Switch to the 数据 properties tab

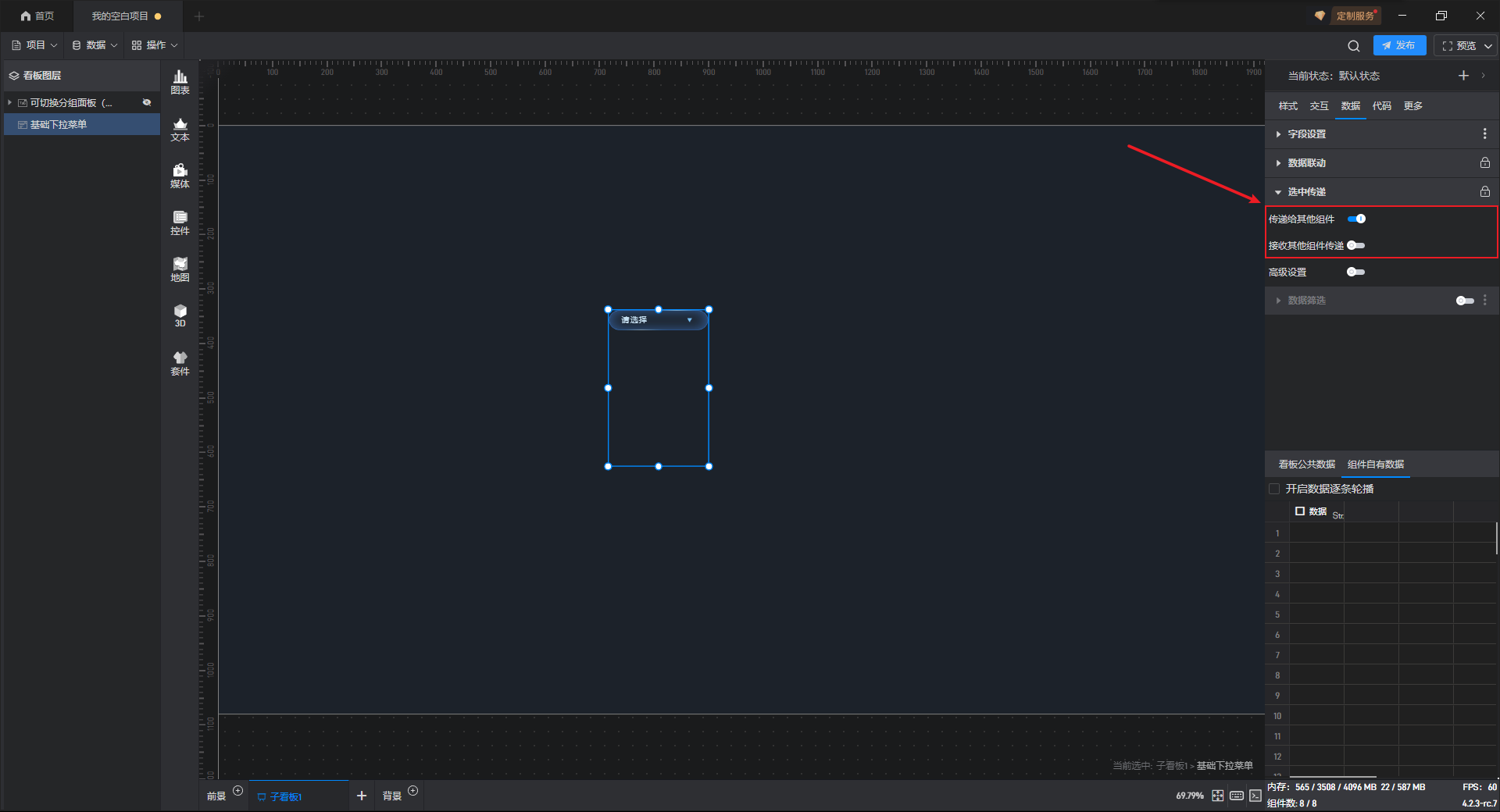[x=1351, y=106]
